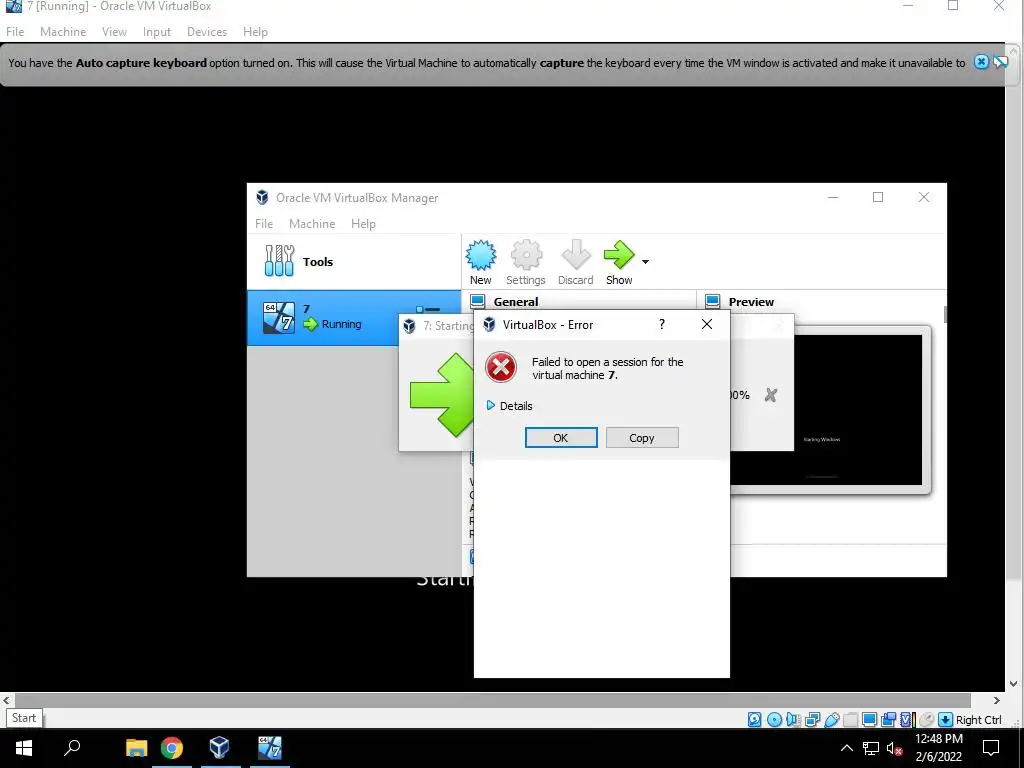
Task: Click Copy in the error dialog
Action: tap(641, 438)
